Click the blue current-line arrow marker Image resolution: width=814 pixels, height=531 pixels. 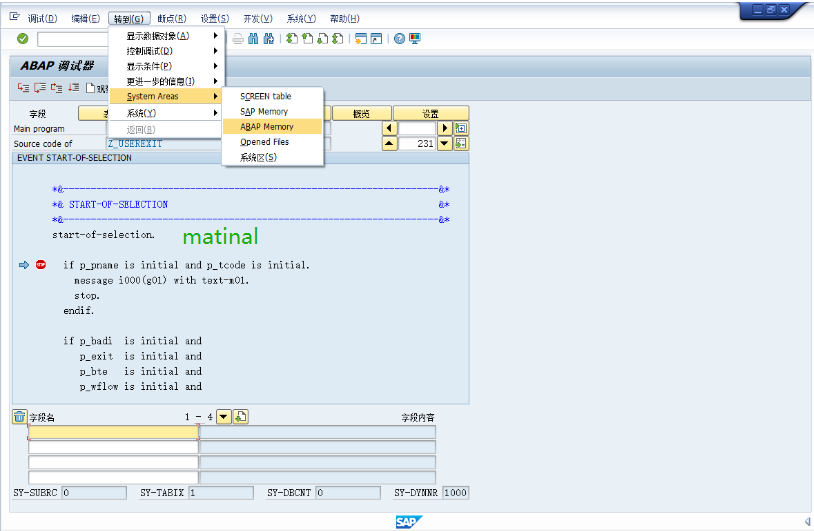[x=24, y=265]
